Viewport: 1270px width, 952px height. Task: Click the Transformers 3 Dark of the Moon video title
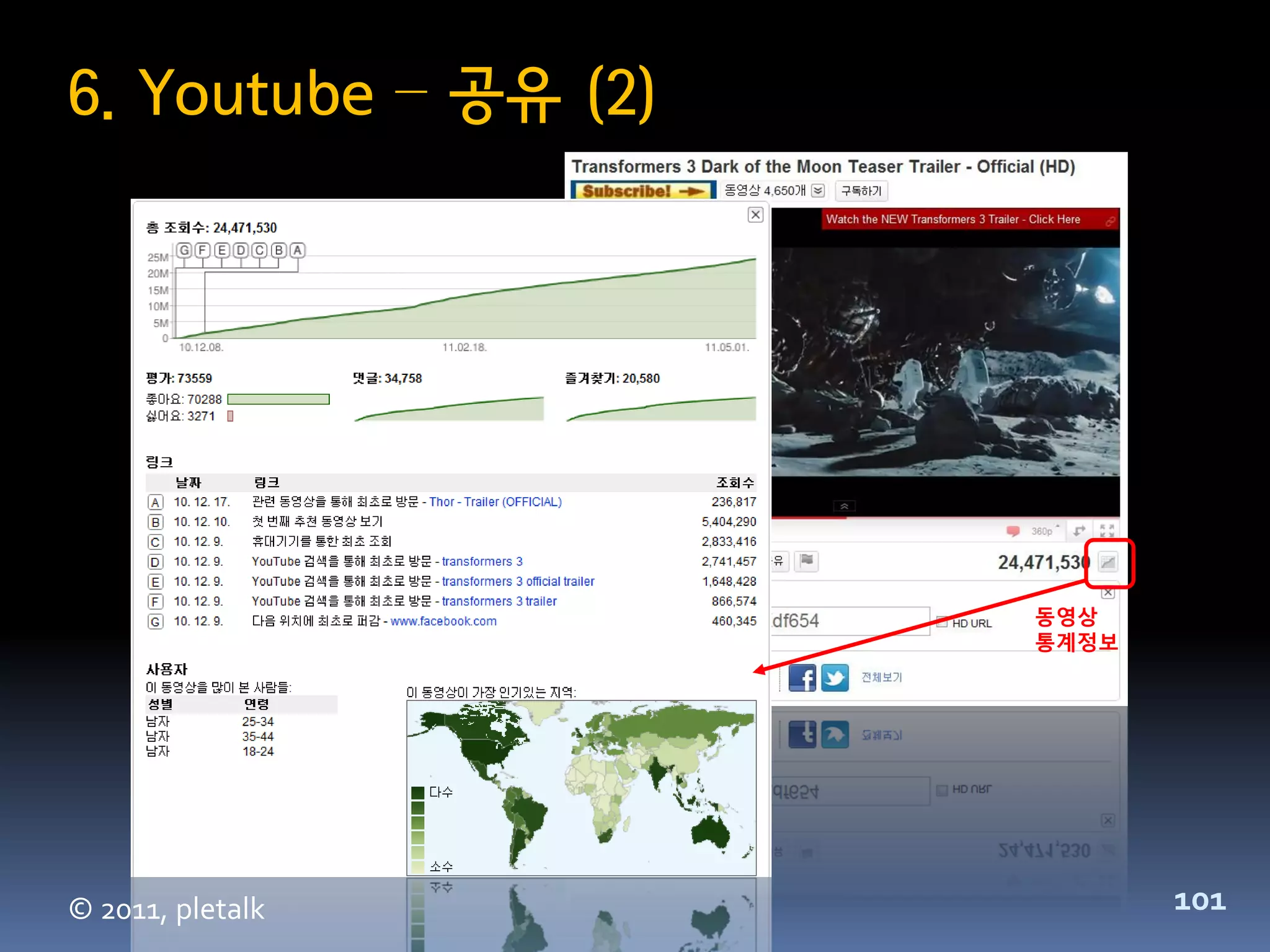(823, 167)
